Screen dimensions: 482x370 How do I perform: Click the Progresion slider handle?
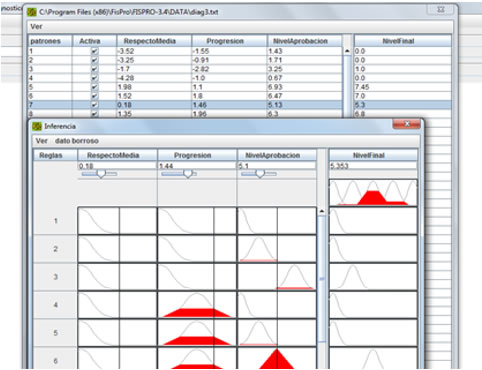(188, 173)
